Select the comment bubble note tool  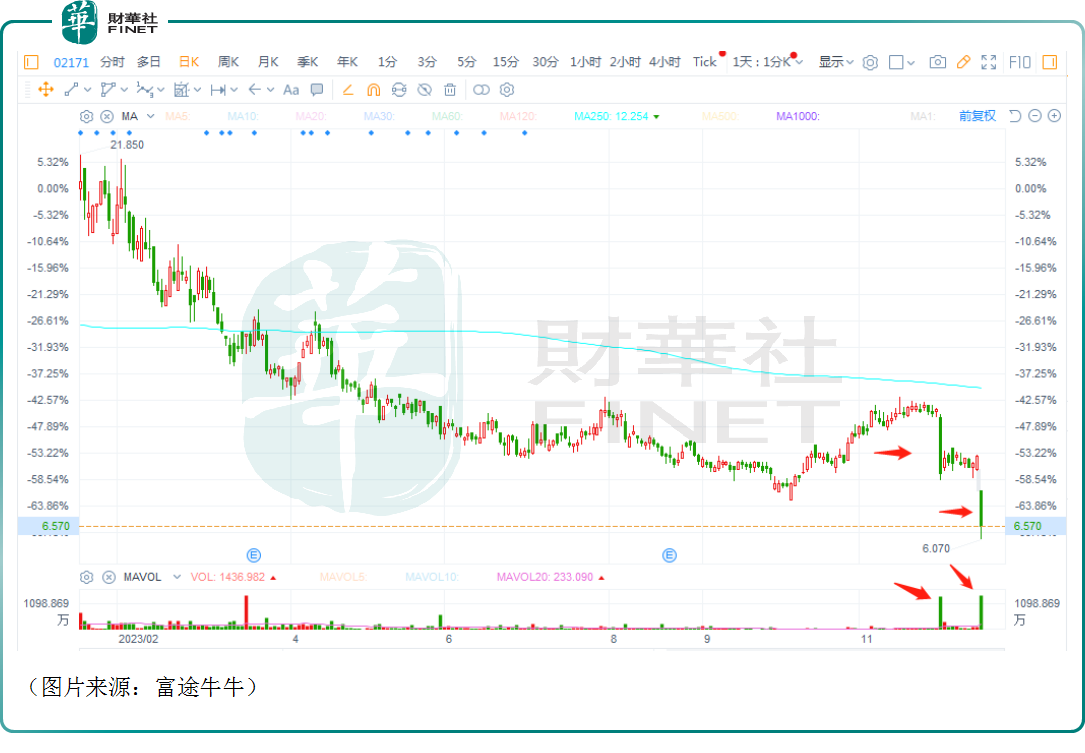317,89
